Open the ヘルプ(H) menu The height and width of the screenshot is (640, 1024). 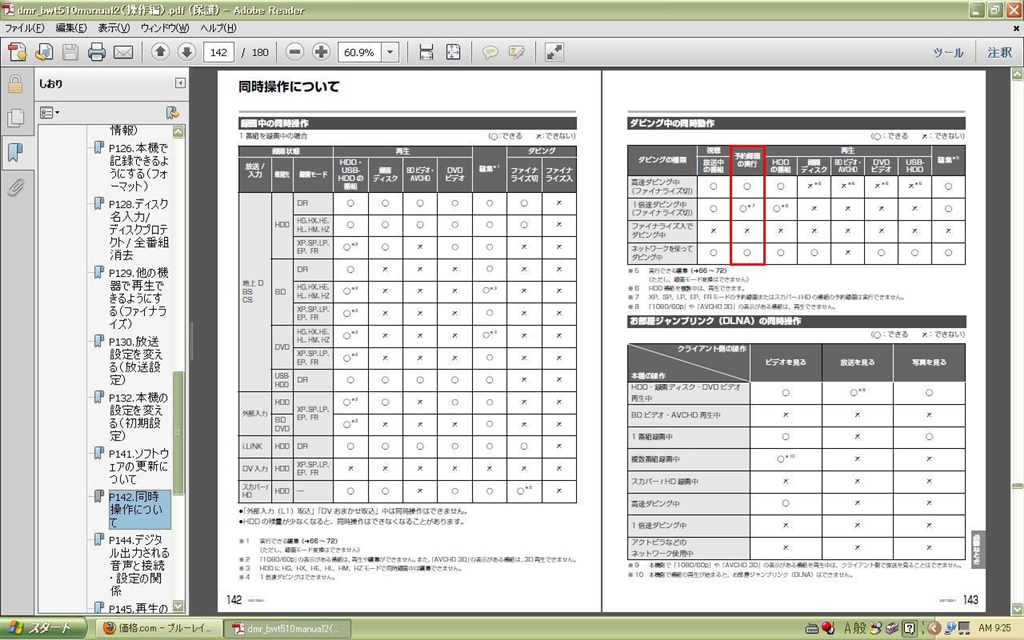[217, 28]
